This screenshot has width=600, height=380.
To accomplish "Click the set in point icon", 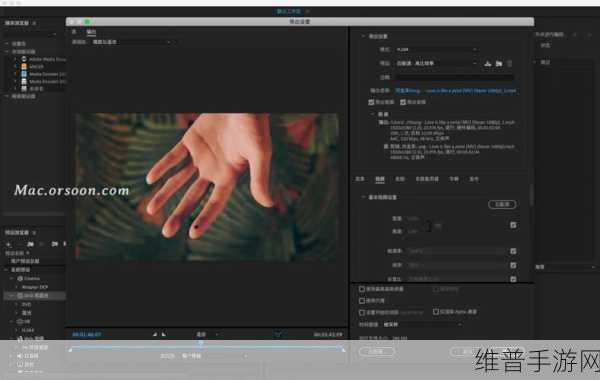I will tap(155, 334).
